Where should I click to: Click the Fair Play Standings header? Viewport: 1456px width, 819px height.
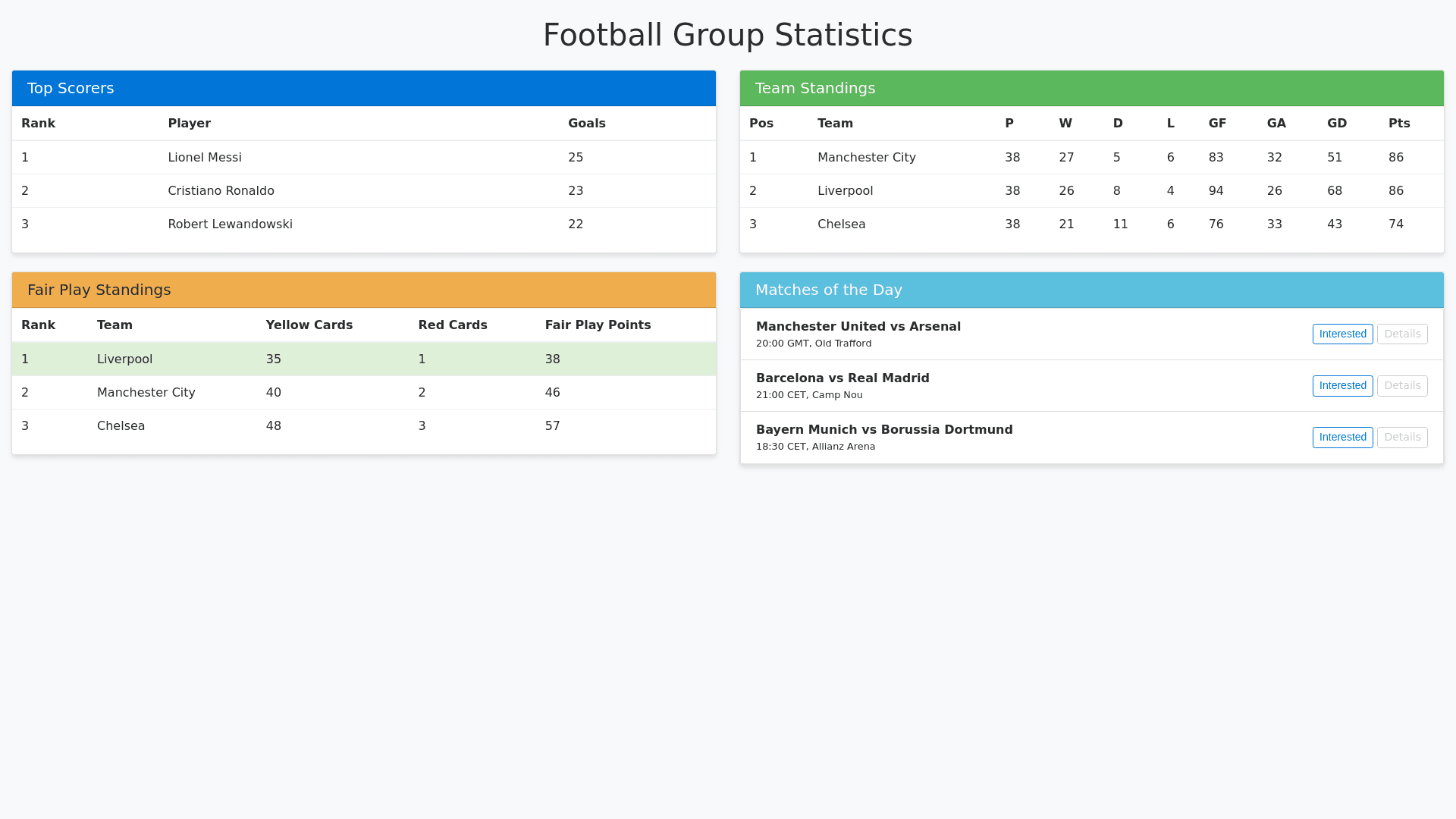[364, 290]
